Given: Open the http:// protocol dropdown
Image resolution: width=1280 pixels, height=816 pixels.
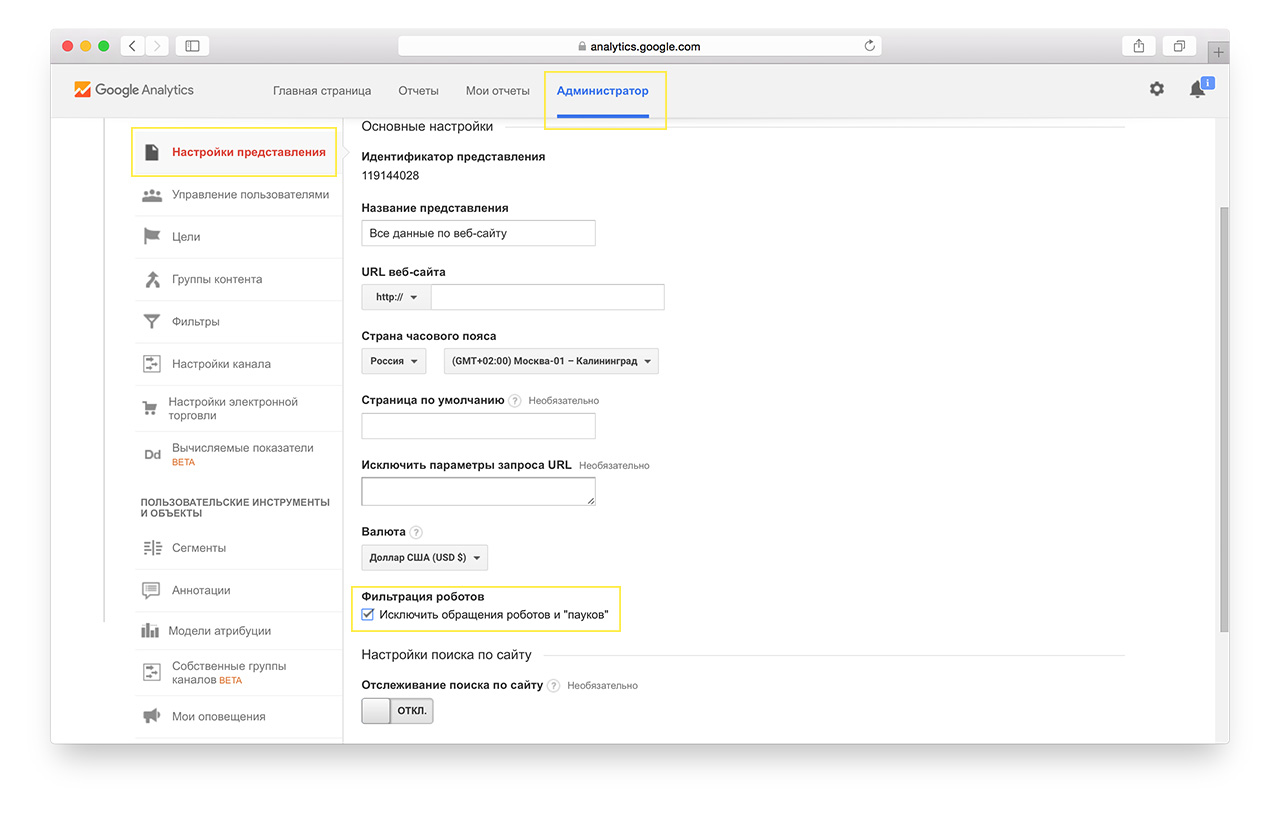Looking at the screenshot, I should point(396,297).
